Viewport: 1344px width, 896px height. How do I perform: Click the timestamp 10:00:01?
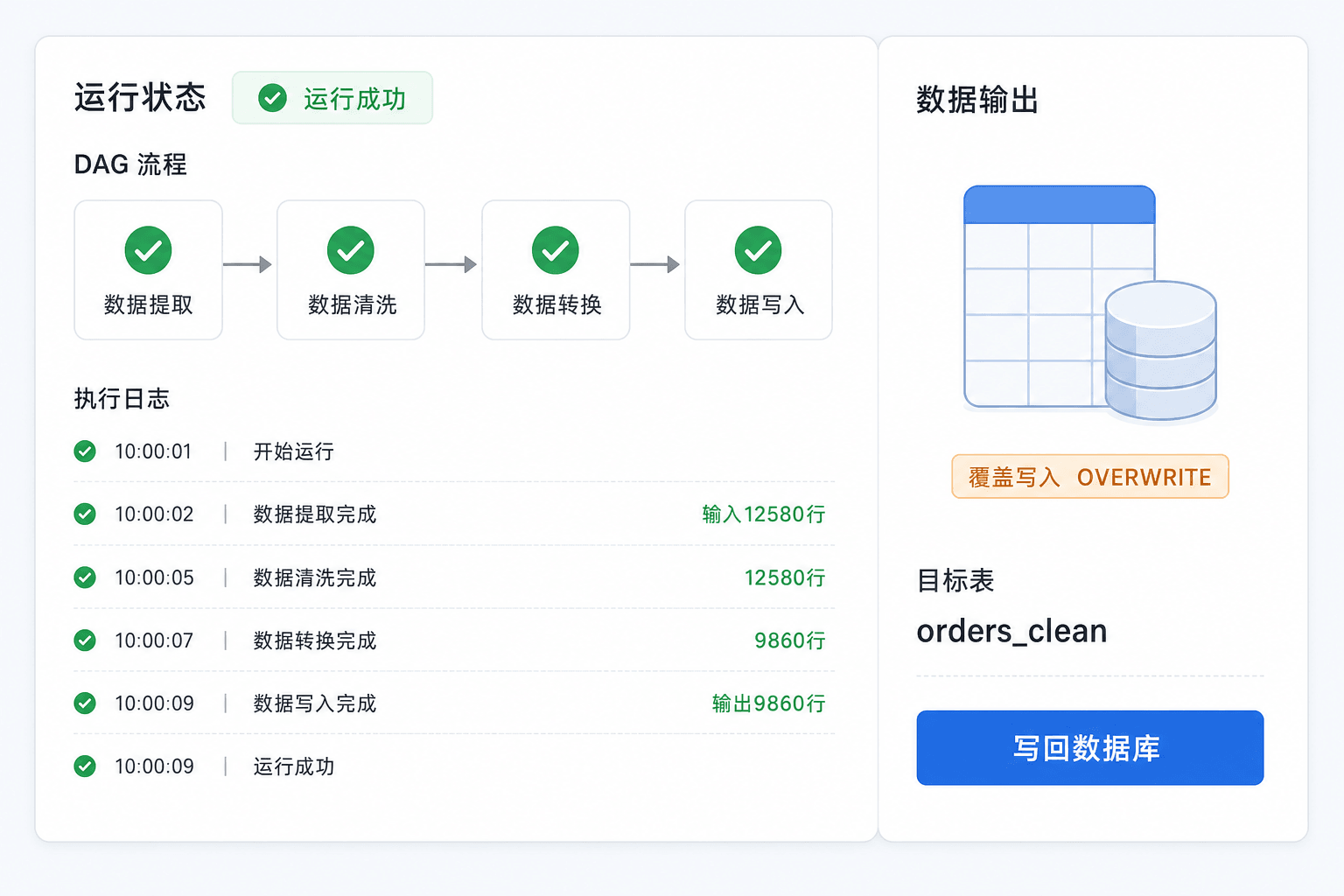153,451
